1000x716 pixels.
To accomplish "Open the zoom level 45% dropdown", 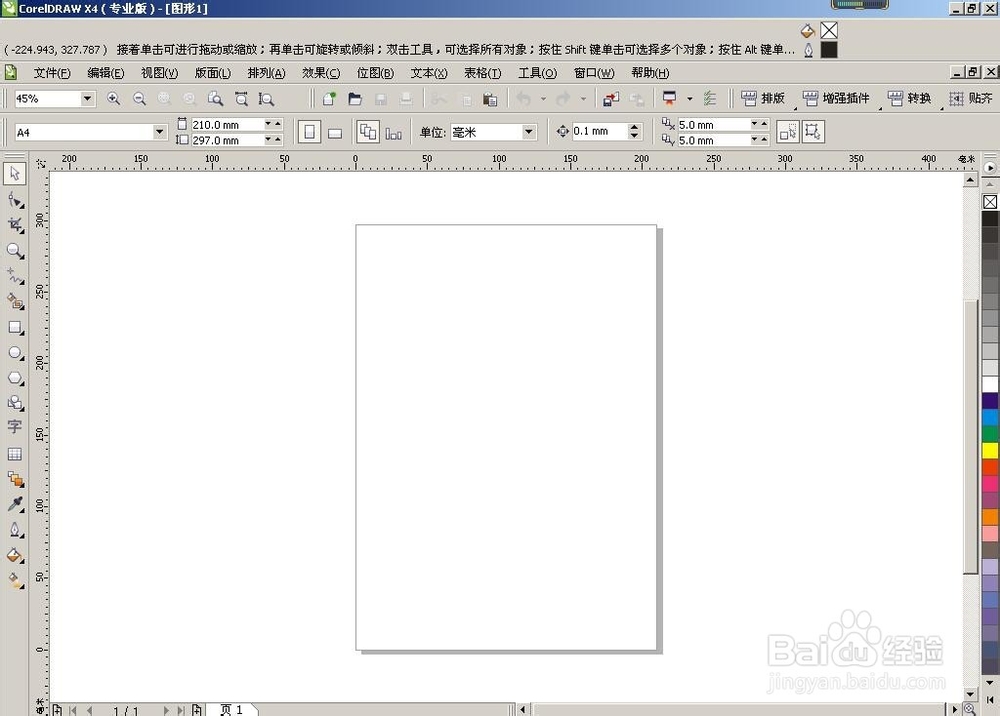I will pos(87,99).
